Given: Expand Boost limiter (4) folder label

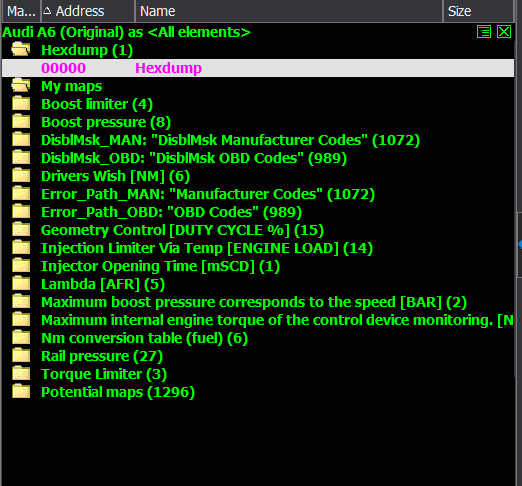Looking at the screenshot, I should pyautogui.click(x=97, y=104).
